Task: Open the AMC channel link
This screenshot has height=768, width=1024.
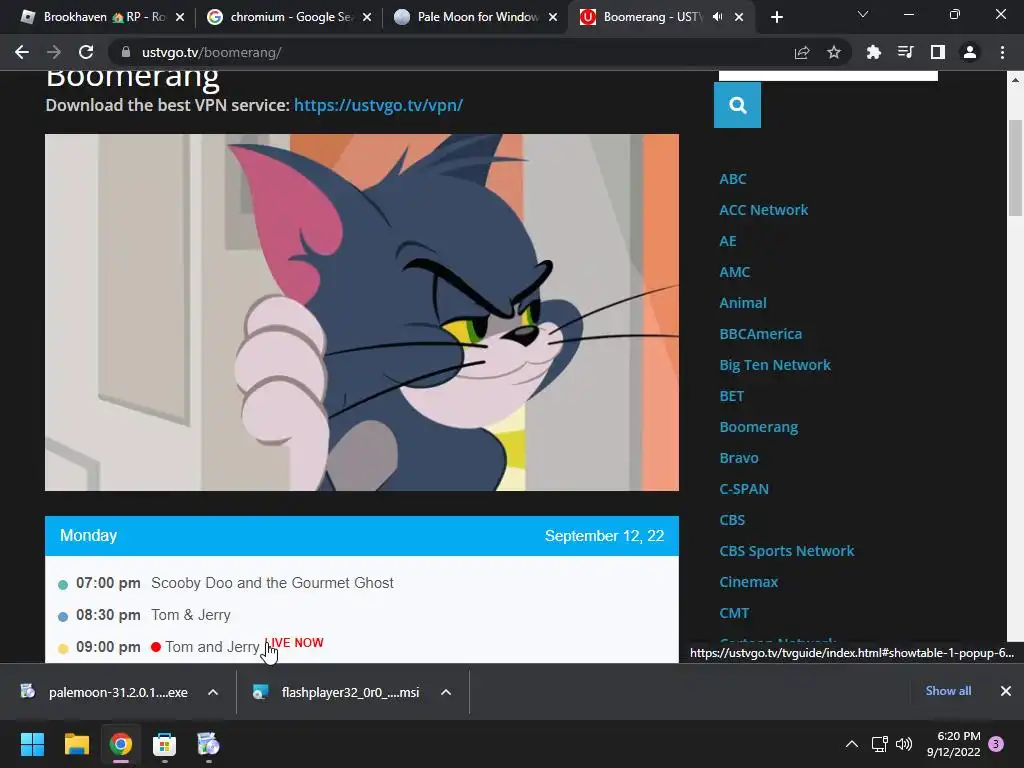Action: click(x=735, y=272)
